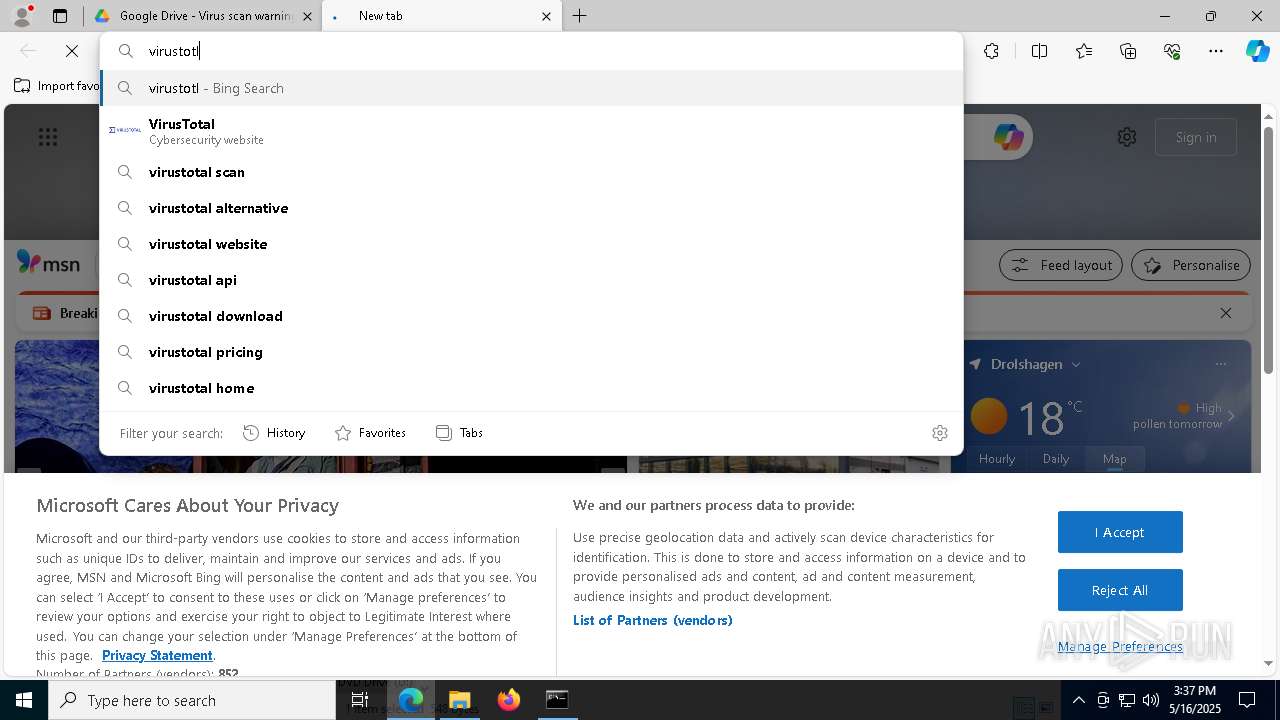Open address bar suggestion settings gear
The width and height of the screenshot is (1280, 720).
point(940,433)
